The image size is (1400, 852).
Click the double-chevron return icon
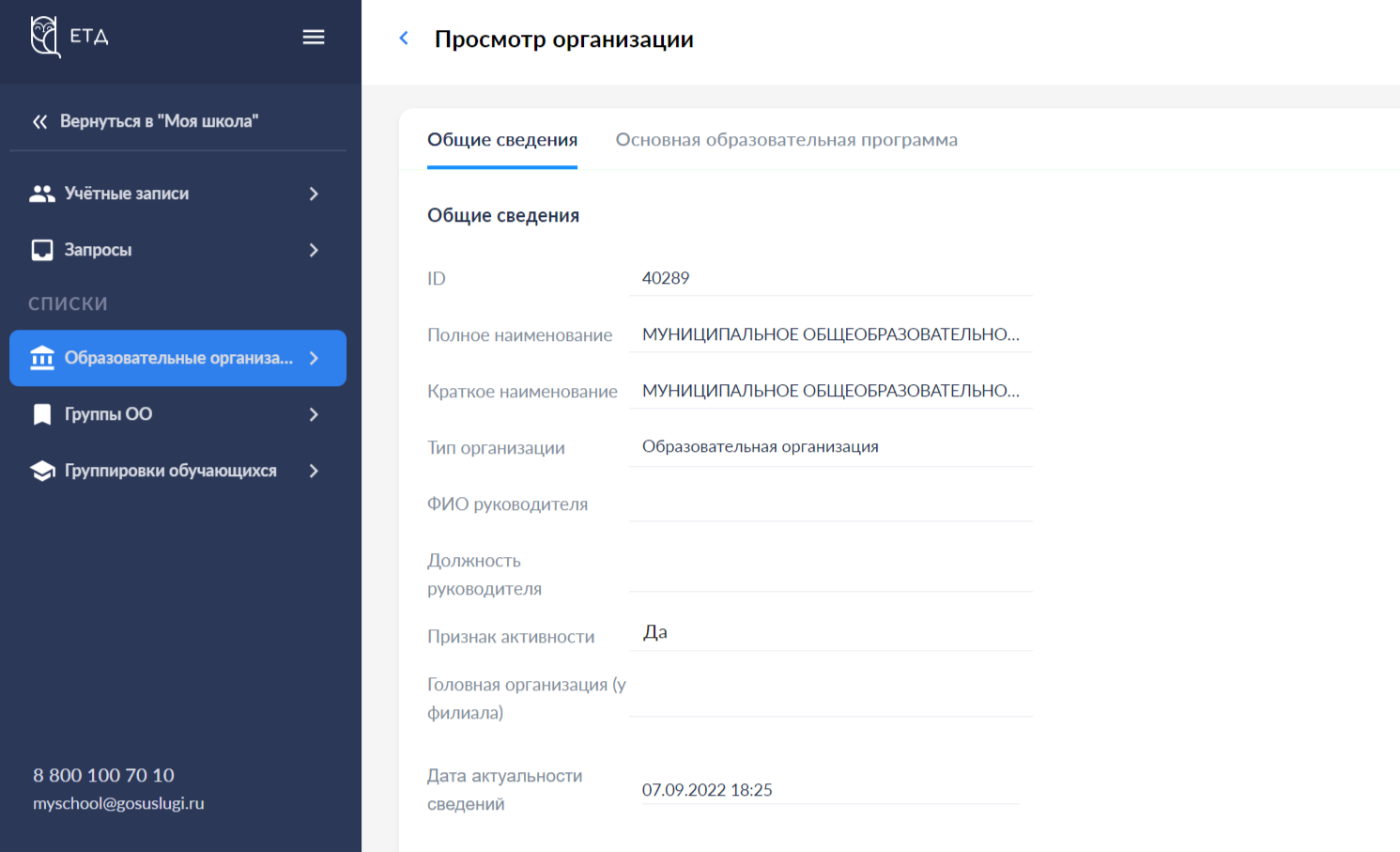coord(39,121)
